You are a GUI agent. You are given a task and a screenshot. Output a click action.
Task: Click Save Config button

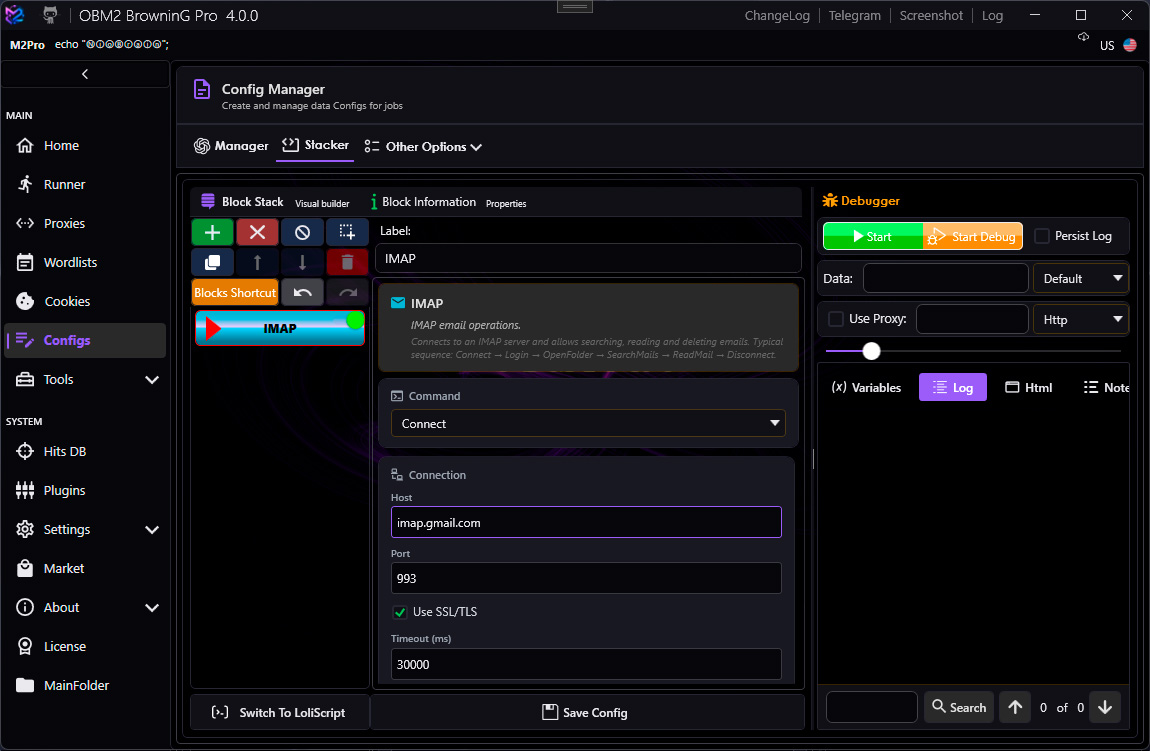585,712
